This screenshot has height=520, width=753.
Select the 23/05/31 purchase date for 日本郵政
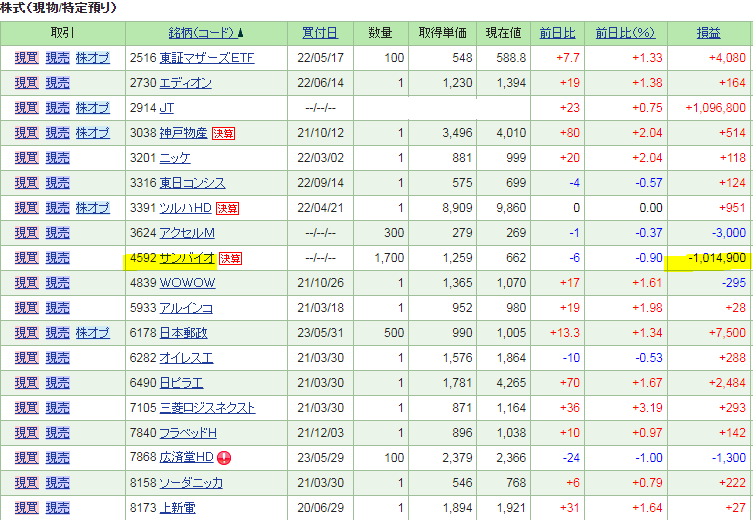point(321,333)
